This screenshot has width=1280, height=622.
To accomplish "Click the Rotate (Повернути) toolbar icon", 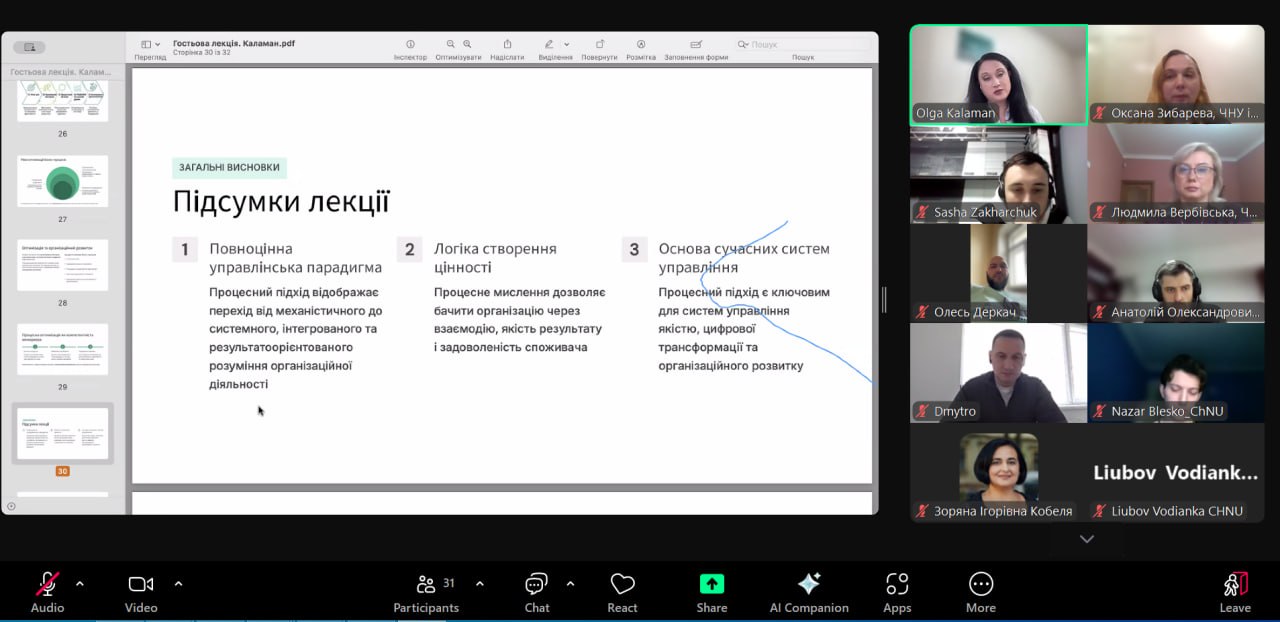I will (599, 49).
